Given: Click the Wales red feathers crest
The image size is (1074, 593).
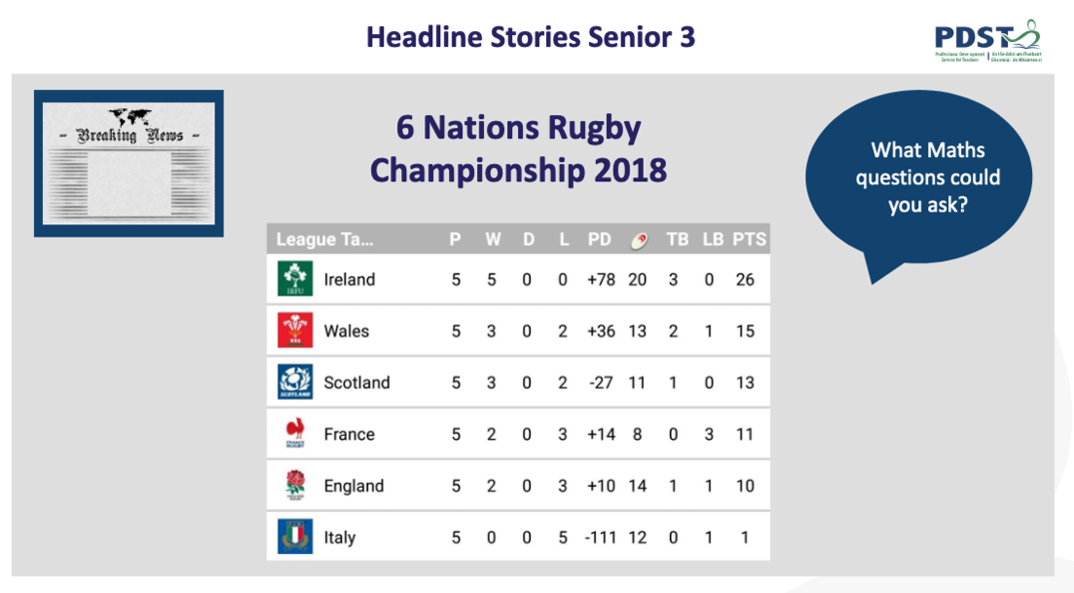Looking at the screenshot, I should pyautogui.click(x=295, y=330).
